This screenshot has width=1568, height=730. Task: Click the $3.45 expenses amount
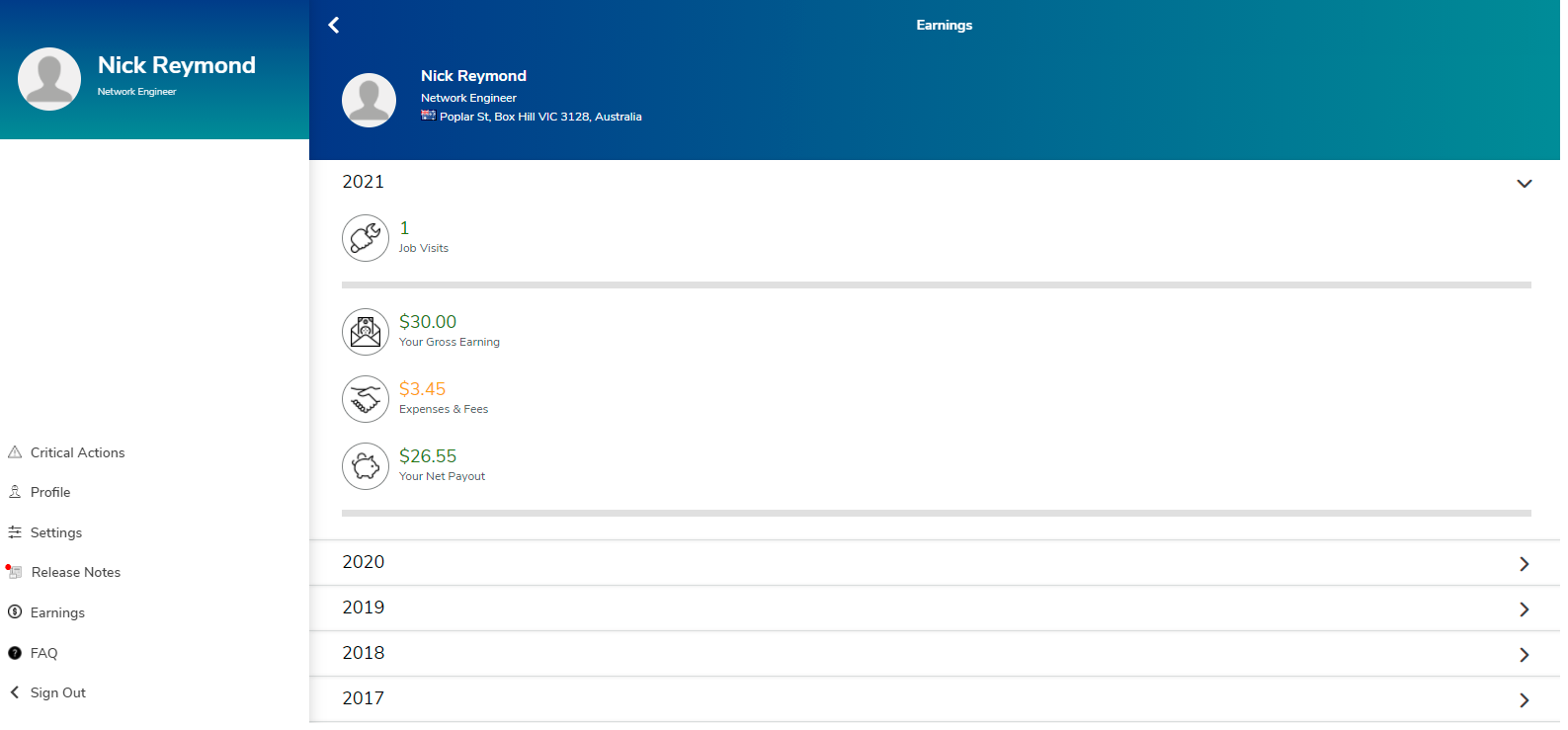[423, 389]
